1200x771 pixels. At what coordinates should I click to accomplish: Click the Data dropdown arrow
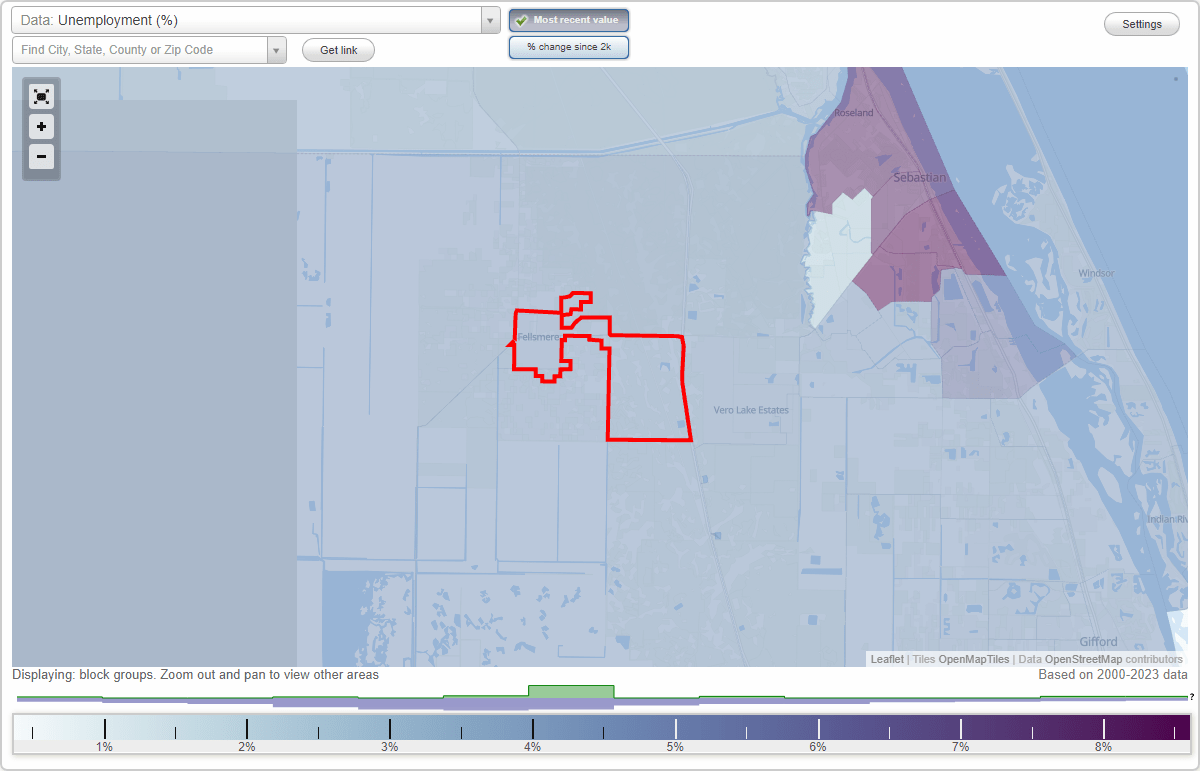pos(489,20)
